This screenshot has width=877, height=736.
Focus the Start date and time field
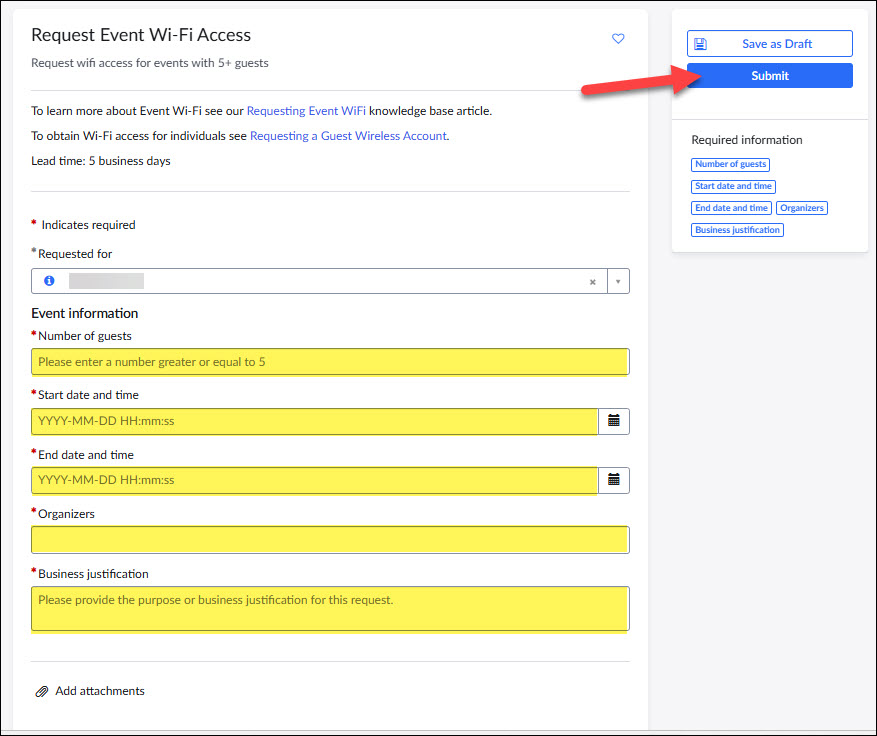[314, 421]
